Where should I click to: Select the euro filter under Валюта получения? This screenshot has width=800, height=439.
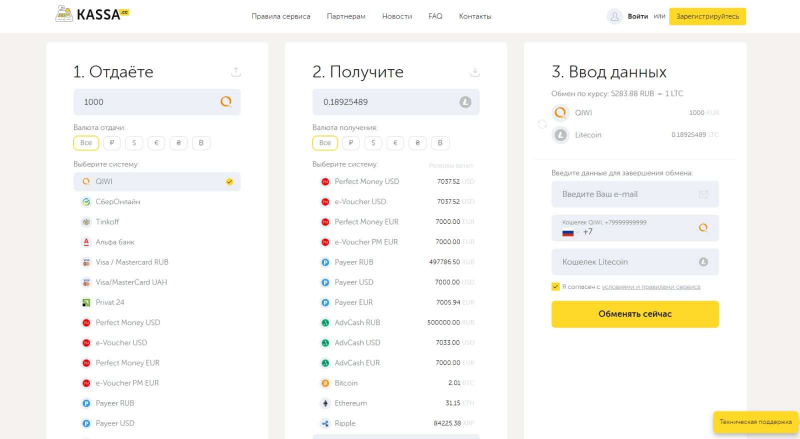tap(395, 143)
